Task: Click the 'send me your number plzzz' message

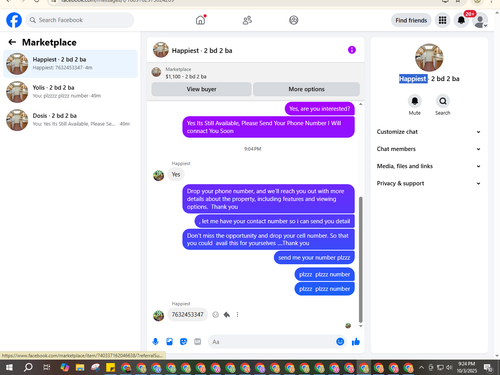Action: coord(314,257)
